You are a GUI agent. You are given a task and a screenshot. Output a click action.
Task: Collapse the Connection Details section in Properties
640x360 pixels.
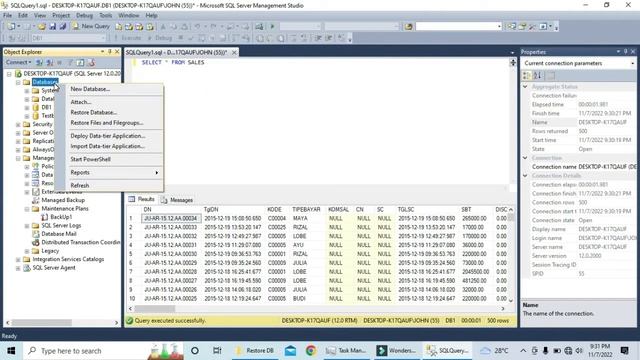point(525,176)
